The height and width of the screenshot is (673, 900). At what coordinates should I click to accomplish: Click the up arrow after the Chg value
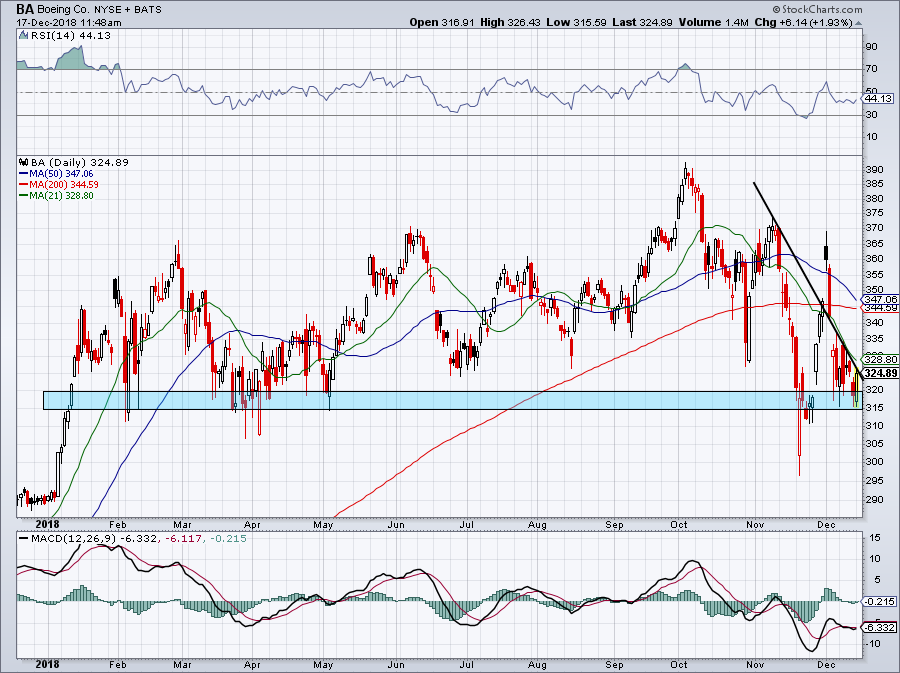tap(858, 23)
